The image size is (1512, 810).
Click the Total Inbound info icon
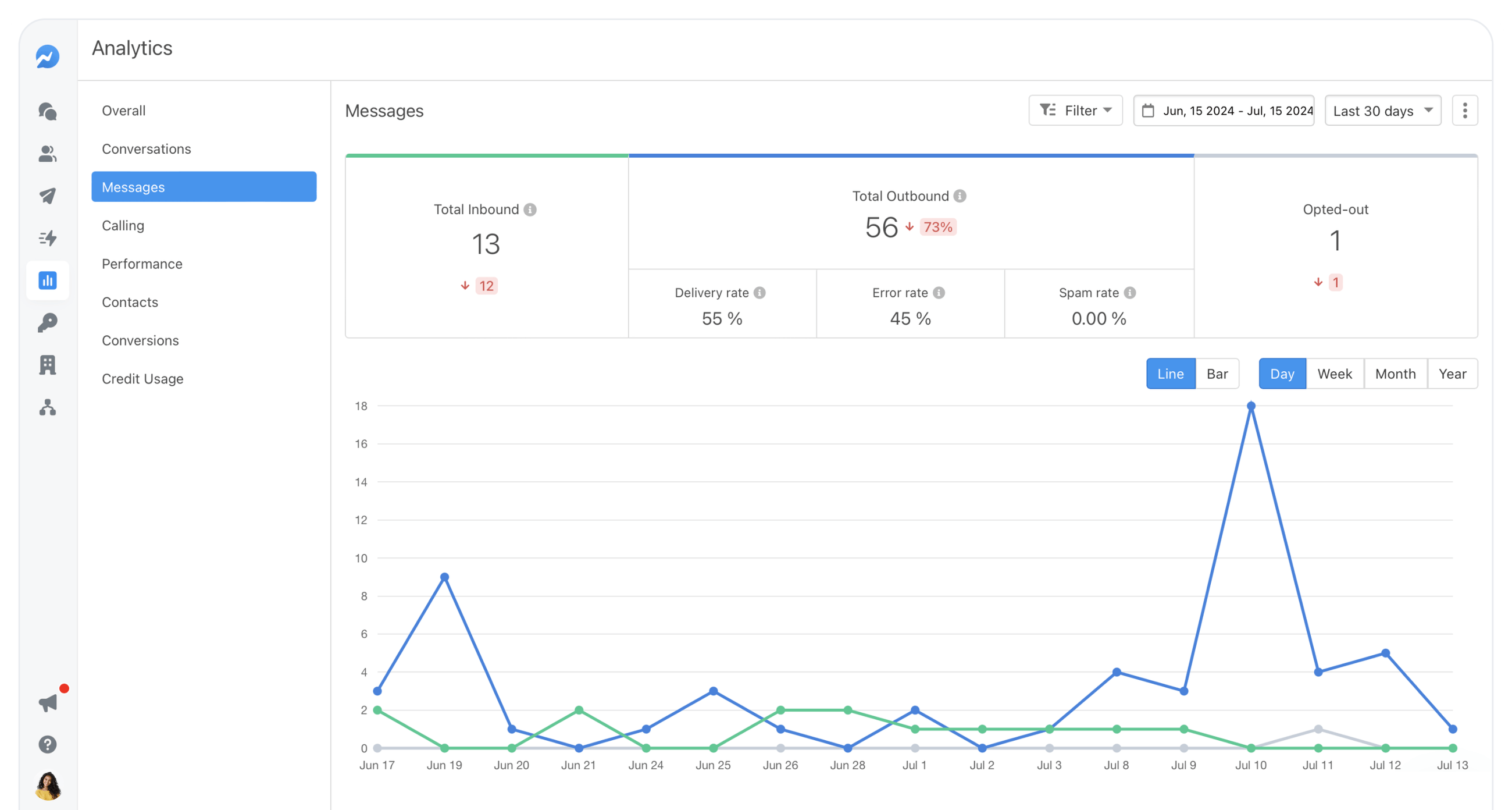pyautogui.click(x=530, y=209)
